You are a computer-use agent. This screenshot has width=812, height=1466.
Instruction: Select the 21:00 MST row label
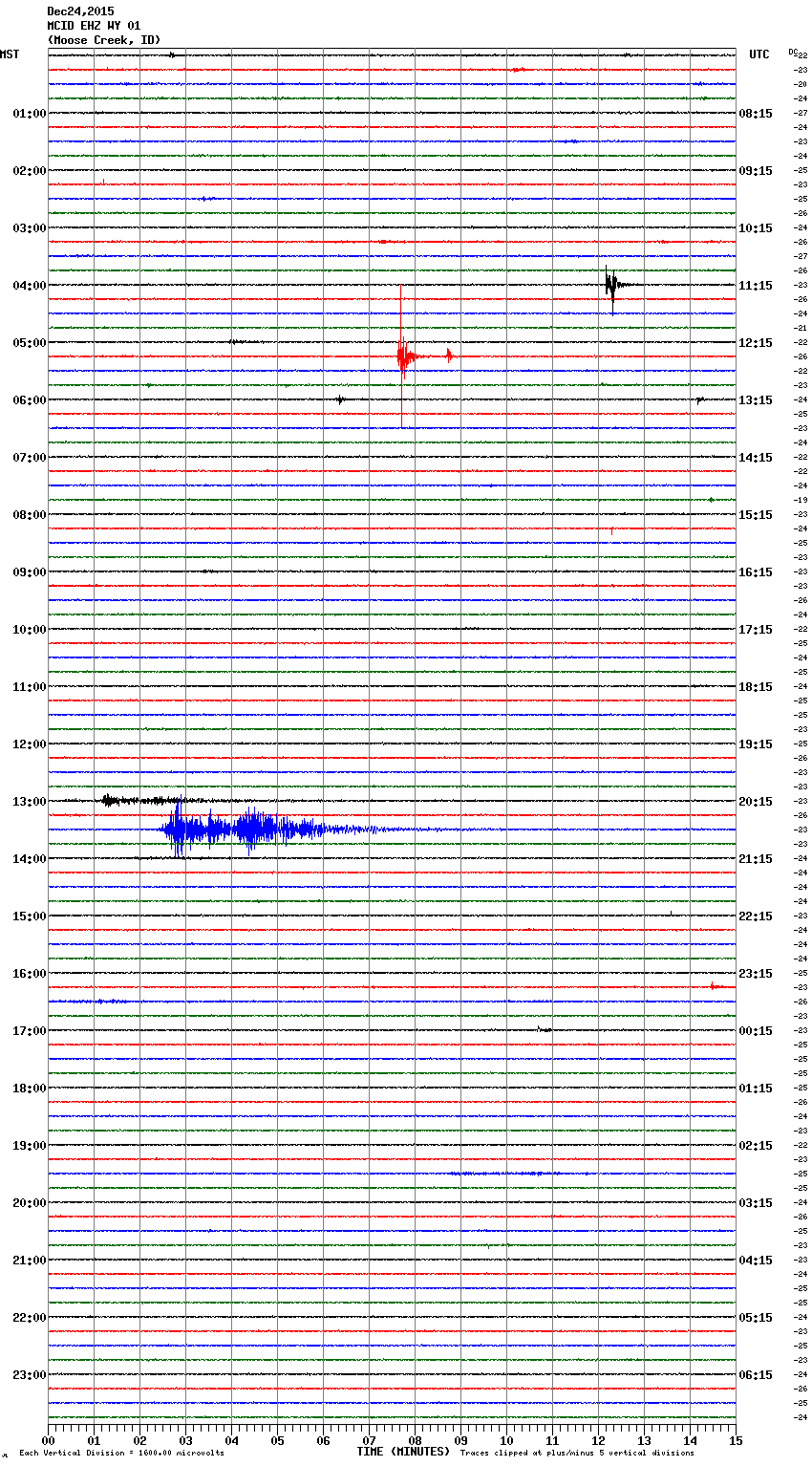[29, 1261]
